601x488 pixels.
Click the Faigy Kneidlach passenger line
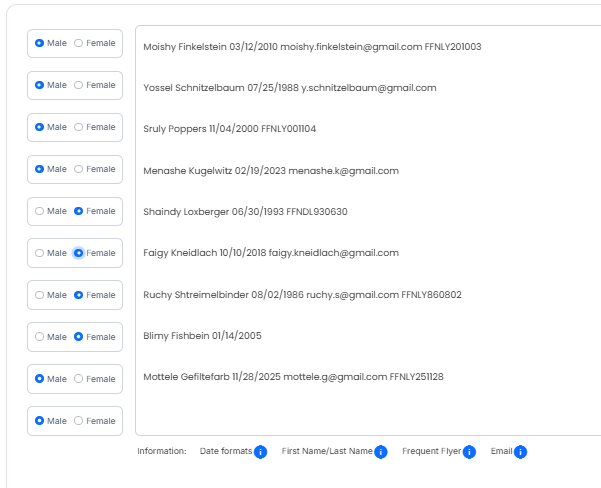(x=271, y=253)
